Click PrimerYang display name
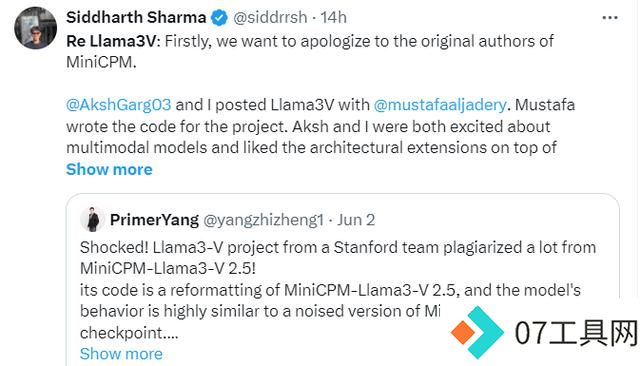Image resolution: width=640 pixels, height=366 pixels. (154, 220)
